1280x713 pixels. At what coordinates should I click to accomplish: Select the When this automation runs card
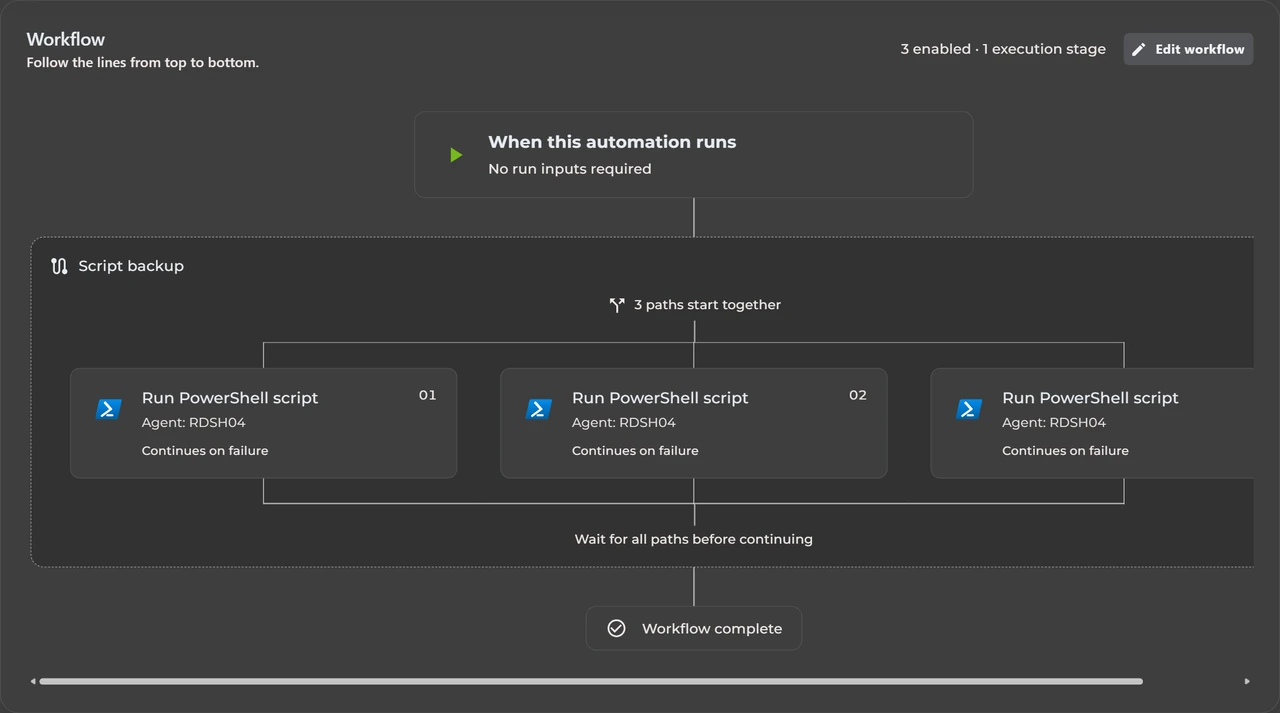[x=694, y=154]
